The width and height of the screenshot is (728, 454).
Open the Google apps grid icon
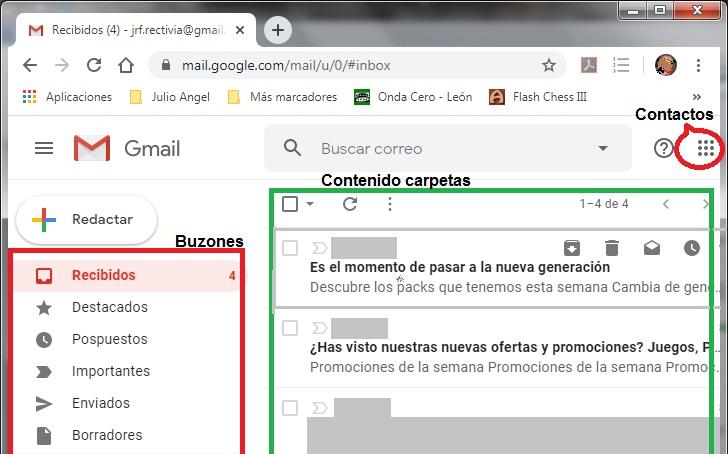coord(706,149)
